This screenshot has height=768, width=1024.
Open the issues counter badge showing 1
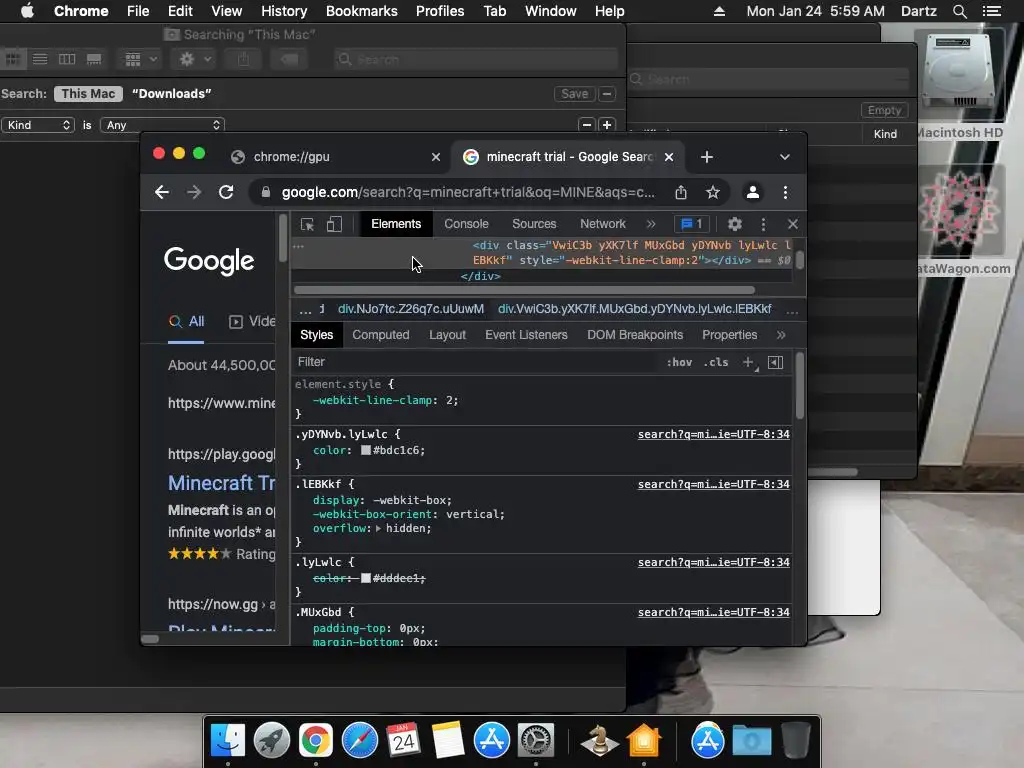click(x=692, y=224)
